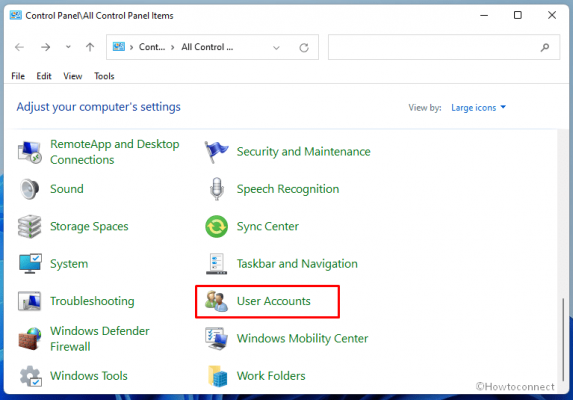Expand the chevron after Cont... breadcrumb

click(172, 47)
